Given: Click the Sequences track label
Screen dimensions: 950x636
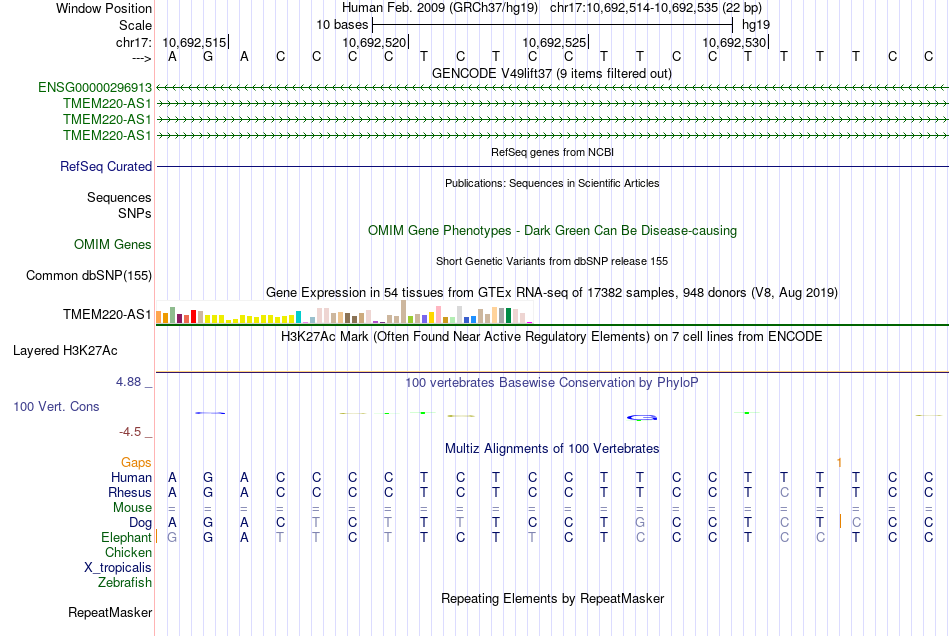Looking at the screenshot, I should pos(119,197).
